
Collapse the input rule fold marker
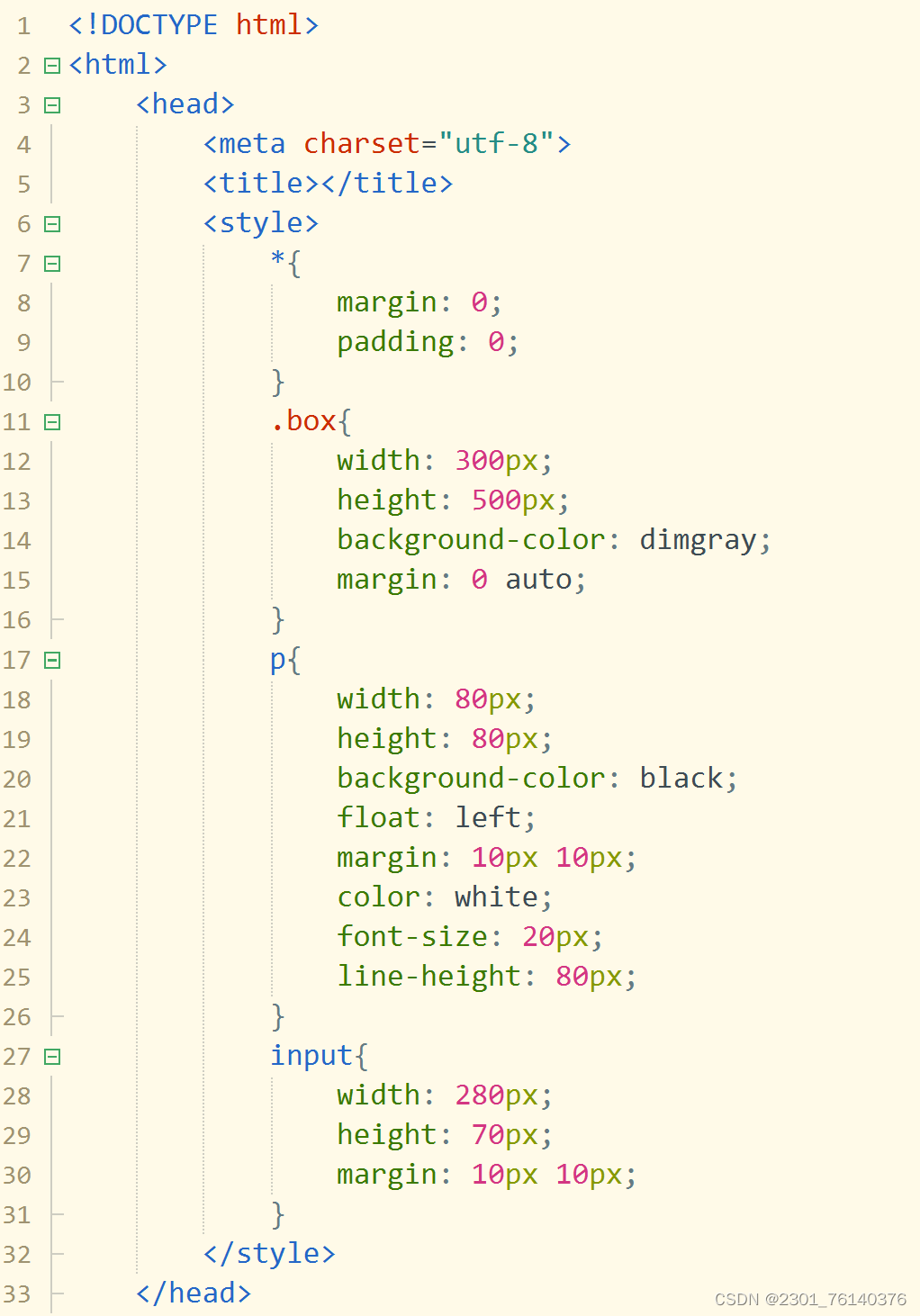[51, 1056]
